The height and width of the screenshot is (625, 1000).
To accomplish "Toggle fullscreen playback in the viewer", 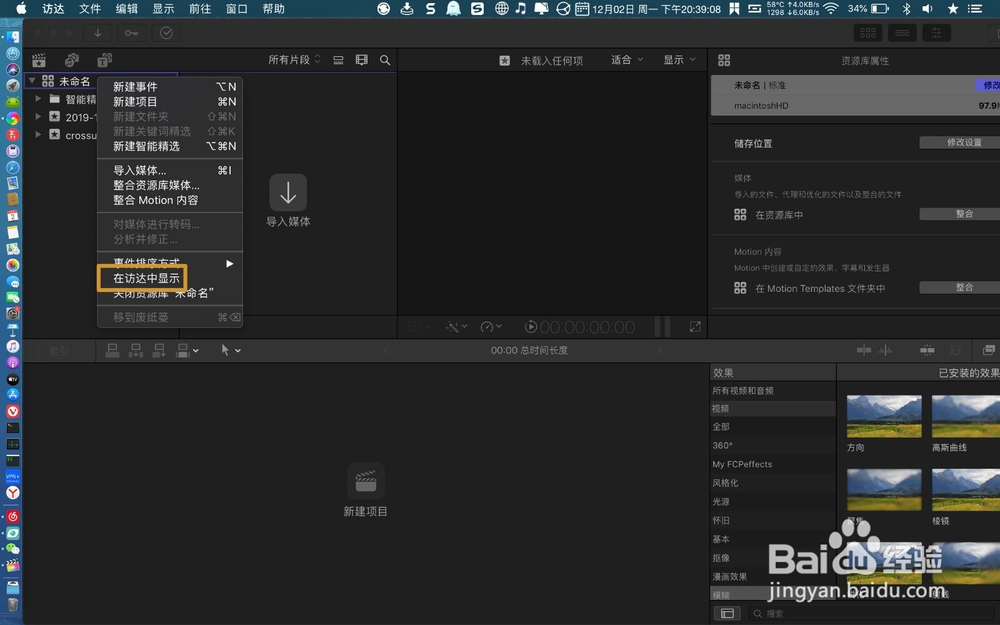I will click(695, 327).
